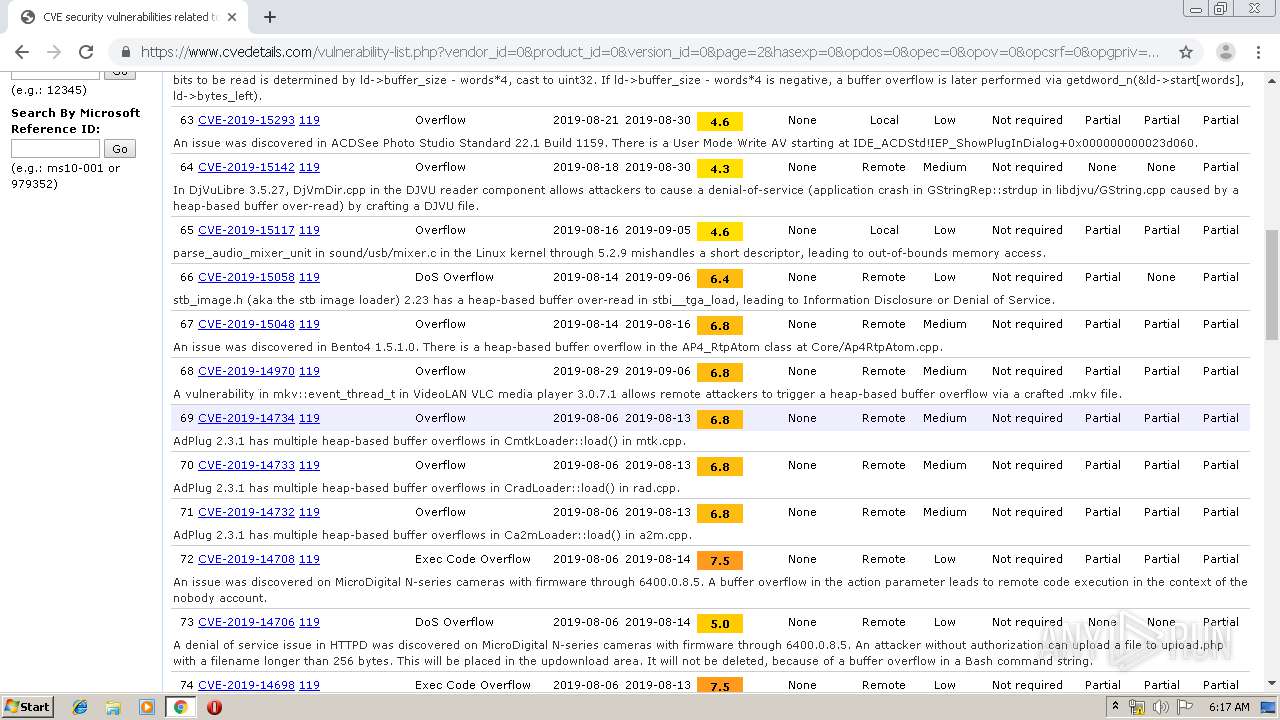Go forward to next page
Screen dimensions: 1280x720
pyautogui.click(x=54, y=52)
